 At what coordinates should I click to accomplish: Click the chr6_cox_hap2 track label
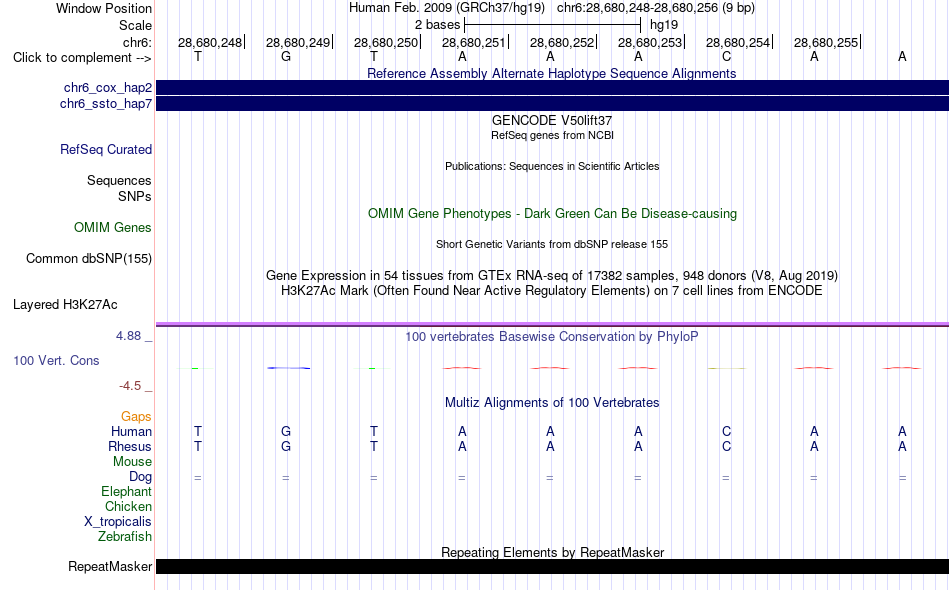pos(108,88)
